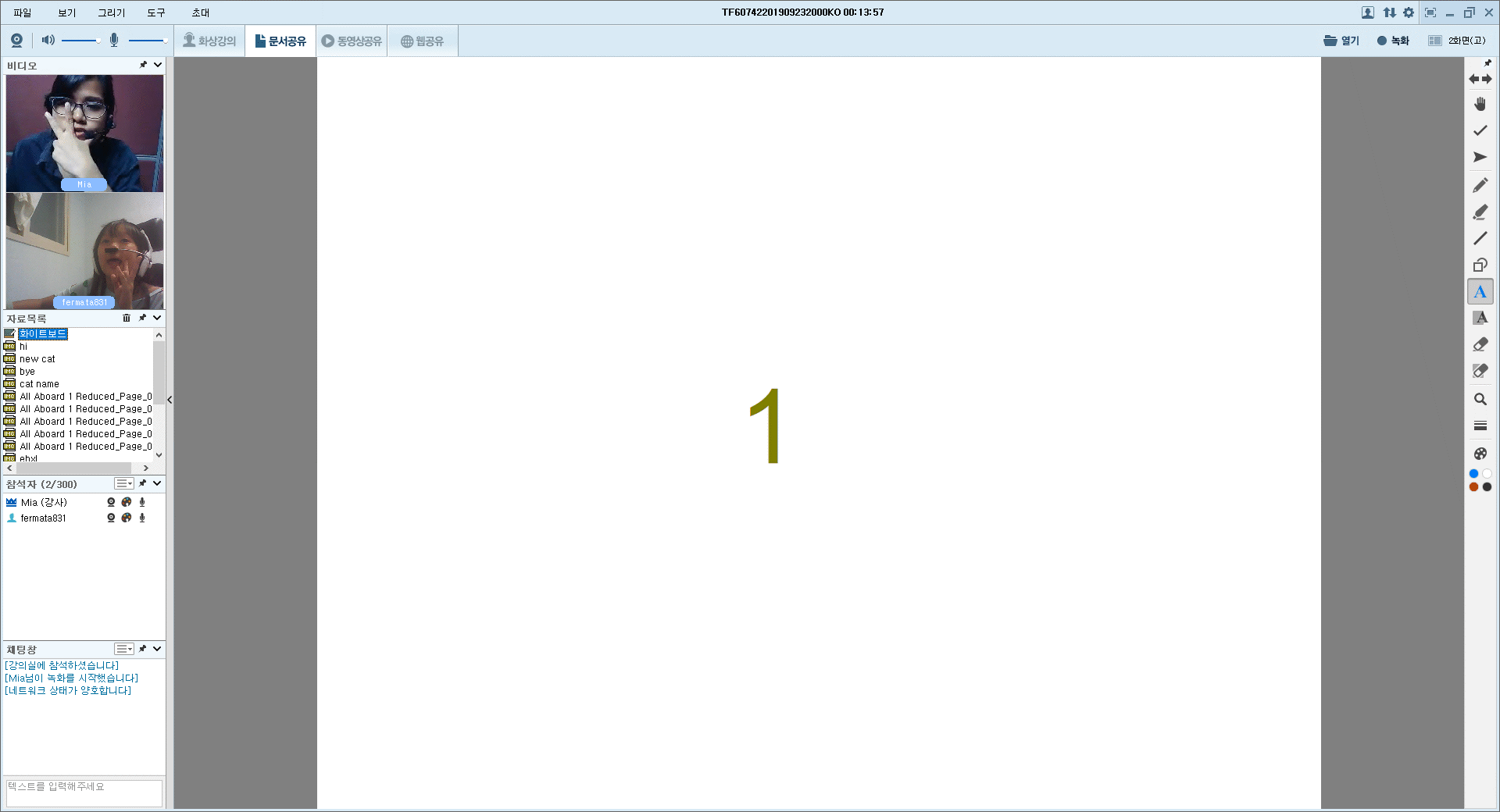Open the 참석자 list options dropdown
1500x812 pixels.
coord(124,483)
